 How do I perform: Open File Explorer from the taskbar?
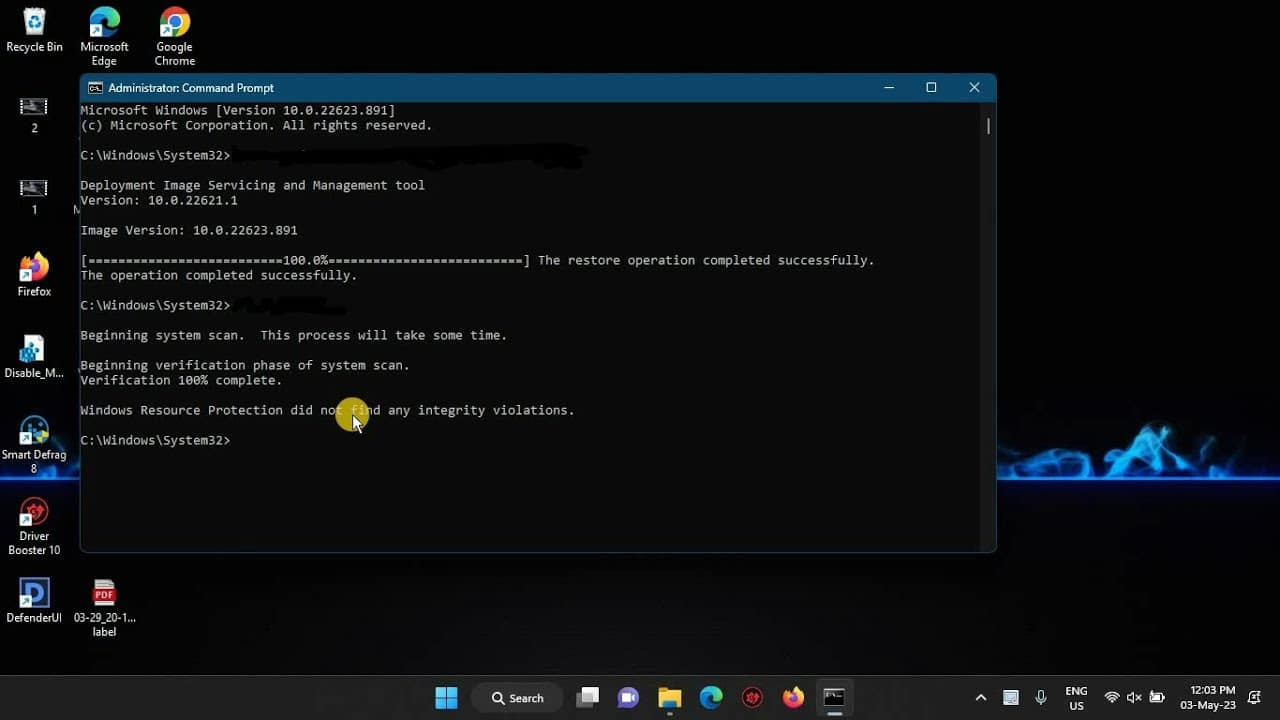coord(669,697)
